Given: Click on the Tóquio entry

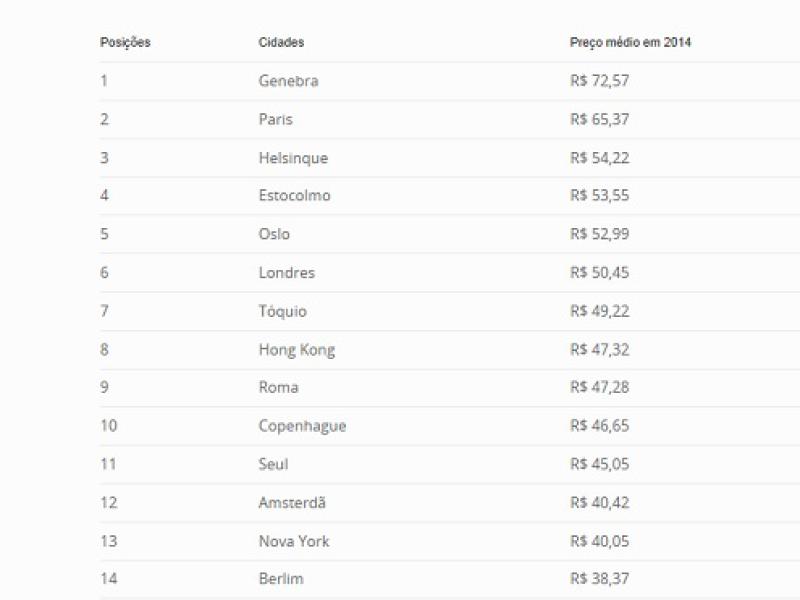Looking at the screenshot, I should tap(282, 311).
